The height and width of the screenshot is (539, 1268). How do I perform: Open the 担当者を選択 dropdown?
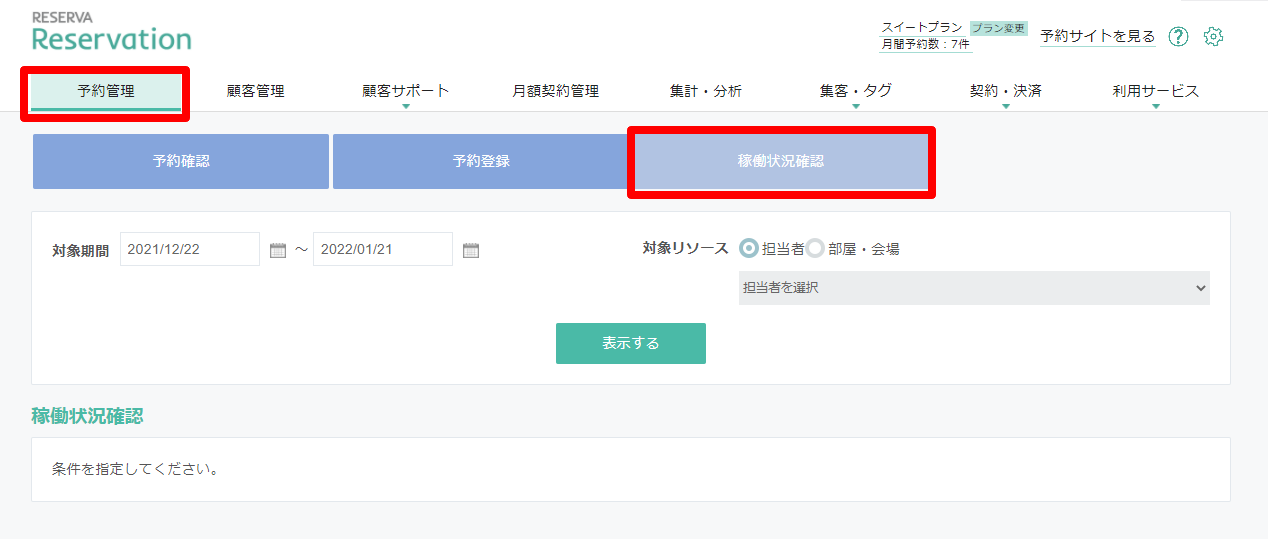pos(974,288)
